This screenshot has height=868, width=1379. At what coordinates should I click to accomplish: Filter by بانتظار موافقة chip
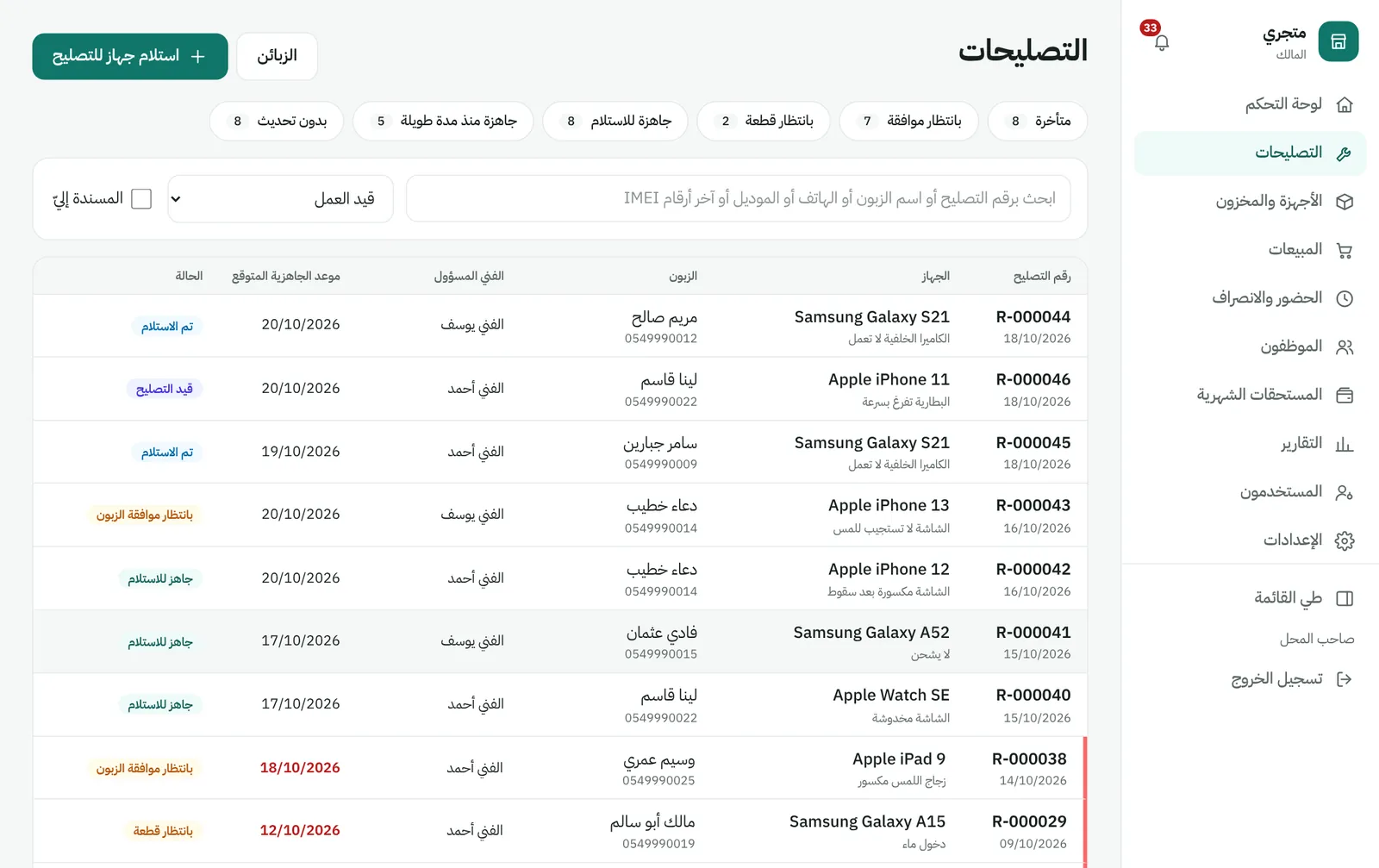(909, 121)
